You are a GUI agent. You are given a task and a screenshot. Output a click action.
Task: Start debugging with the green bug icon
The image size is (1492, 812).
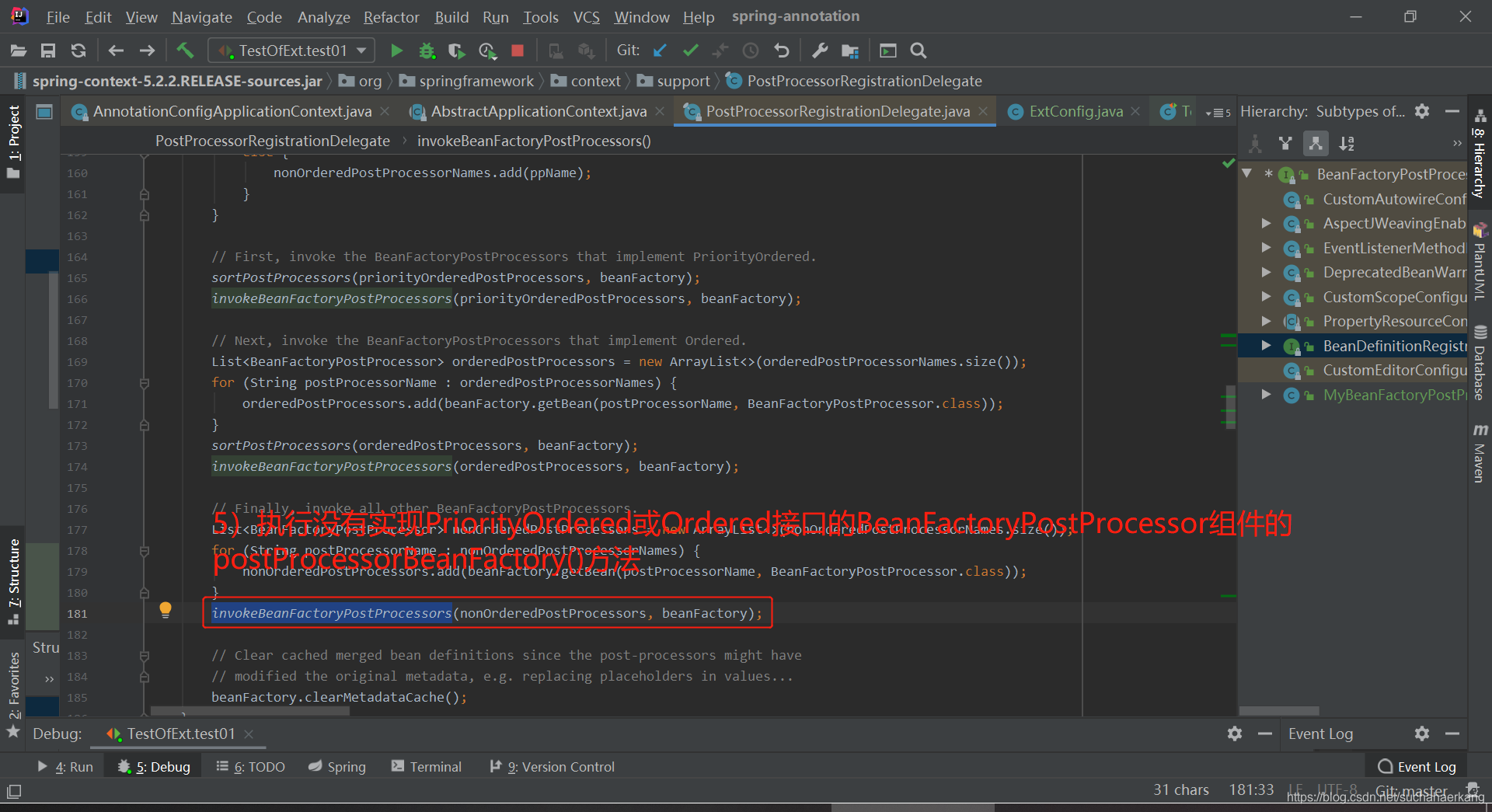(x=427, y=51)
